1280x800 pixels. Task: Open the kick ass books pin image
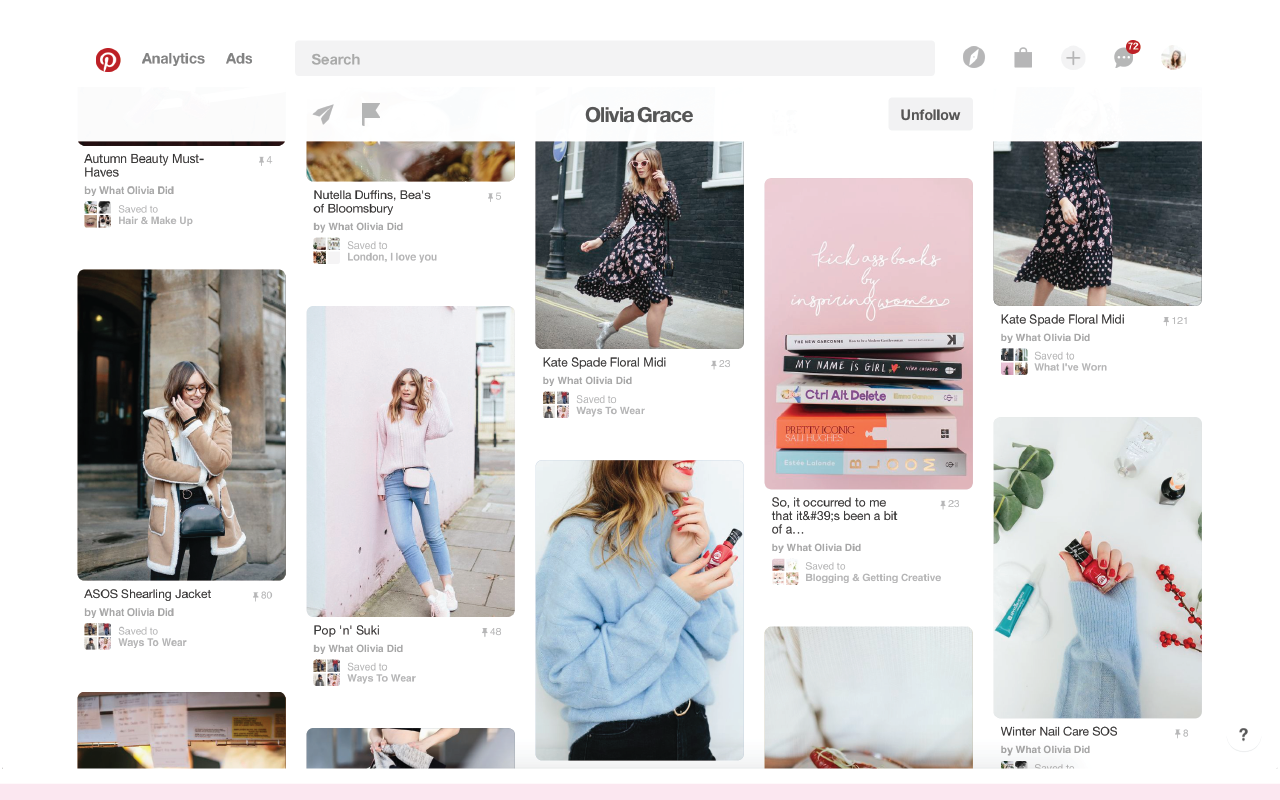click(x=868, y=333)
